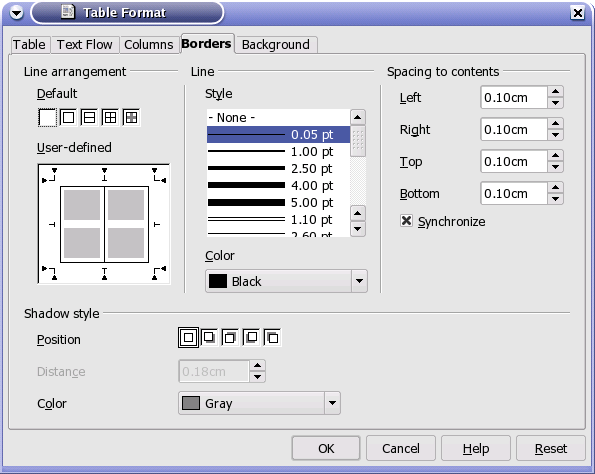The height and width of the screenshot is (474, 595).
Task: Open the title bar window menu arrow
Action: click(16, 13)
